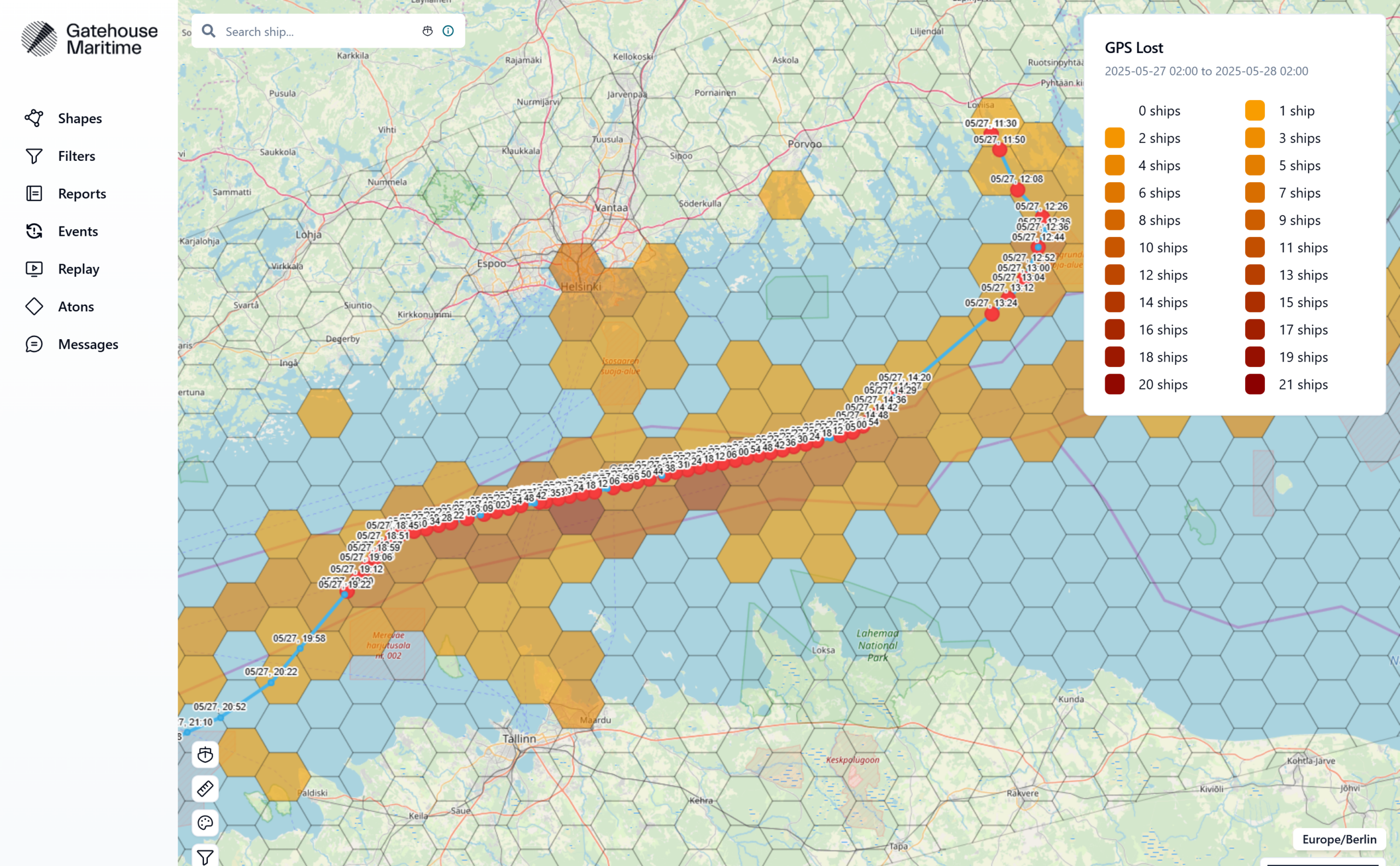
Task: Select the 05/27, 11:30 track label
Action: click(x=990, y=123)
